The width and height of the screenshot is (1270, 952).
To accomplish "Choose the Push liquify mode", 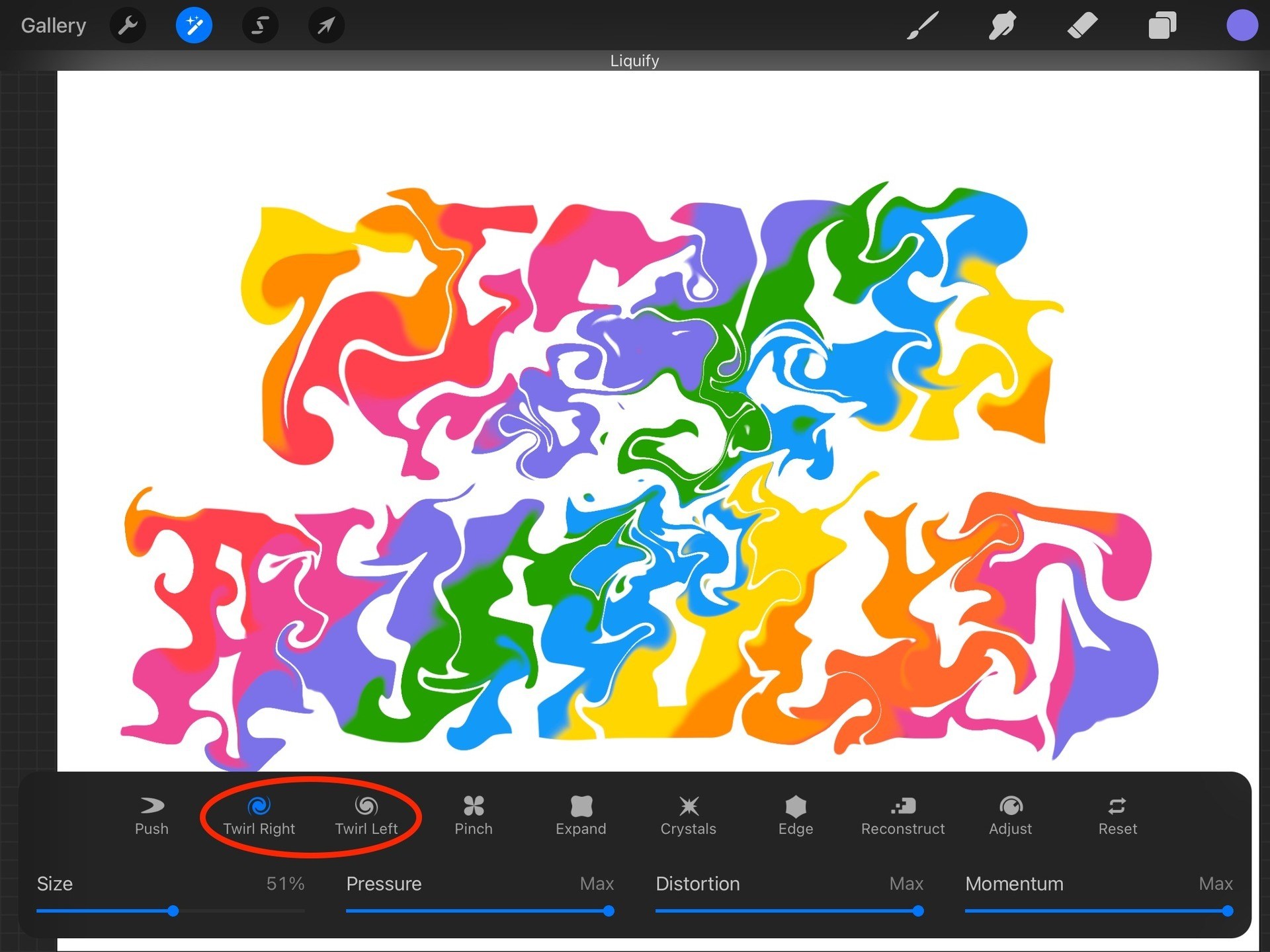I will click(x=151, y=815).
